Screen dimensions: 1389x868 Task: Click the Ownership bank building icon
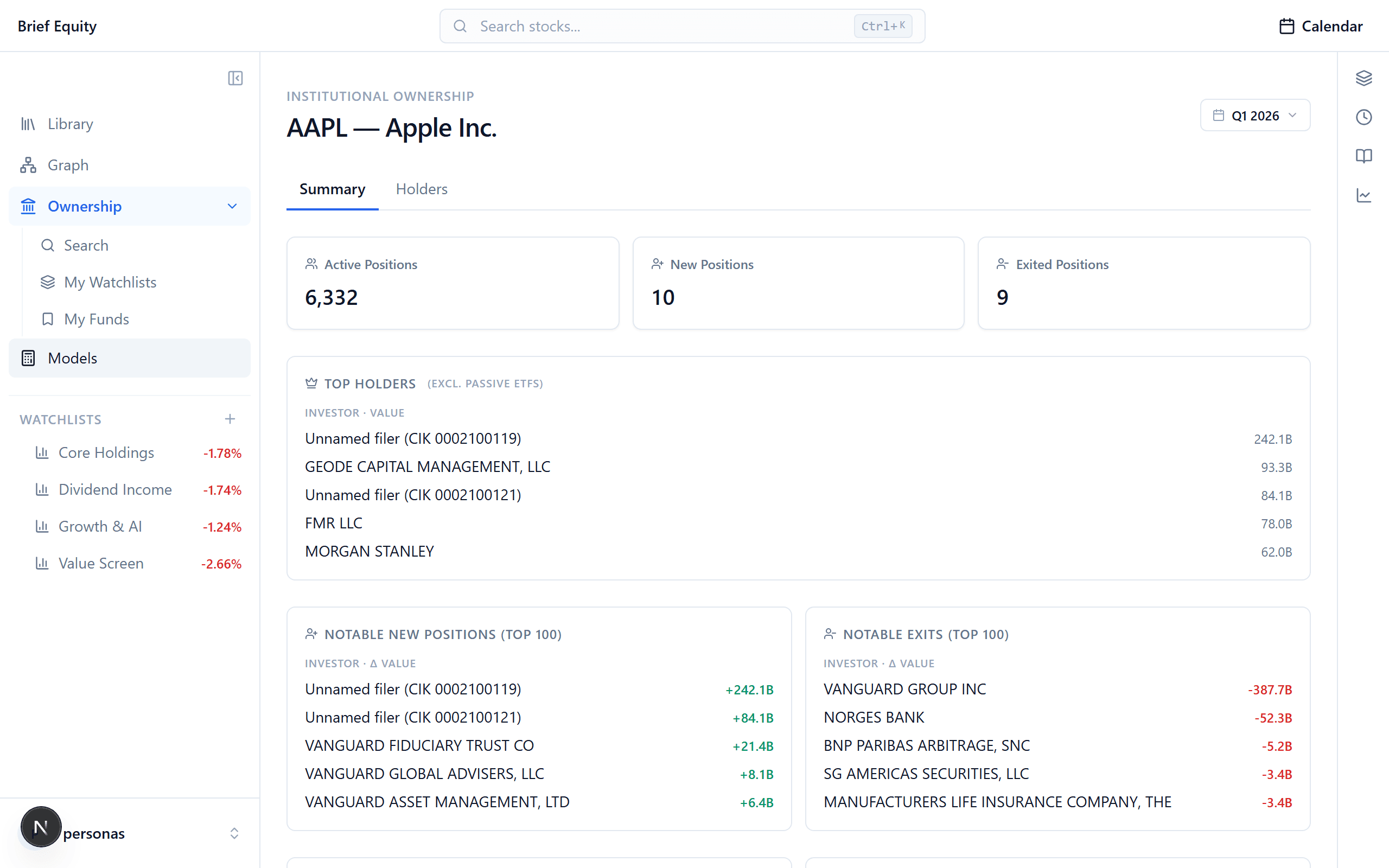(28, 206)
